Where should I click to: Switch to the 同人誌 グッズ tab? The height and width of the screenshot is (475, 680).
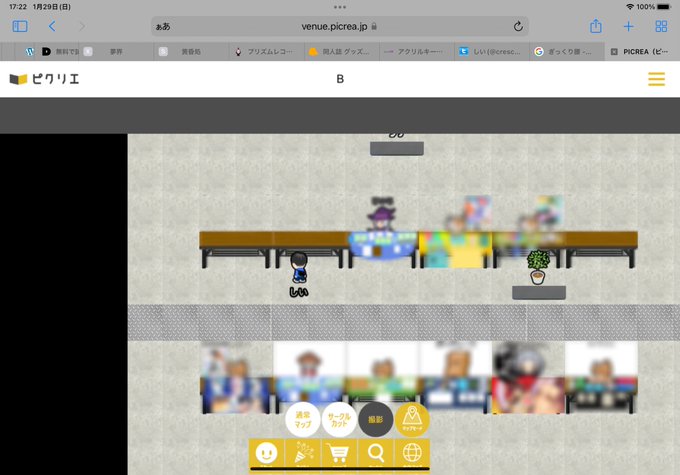[341, 52]
